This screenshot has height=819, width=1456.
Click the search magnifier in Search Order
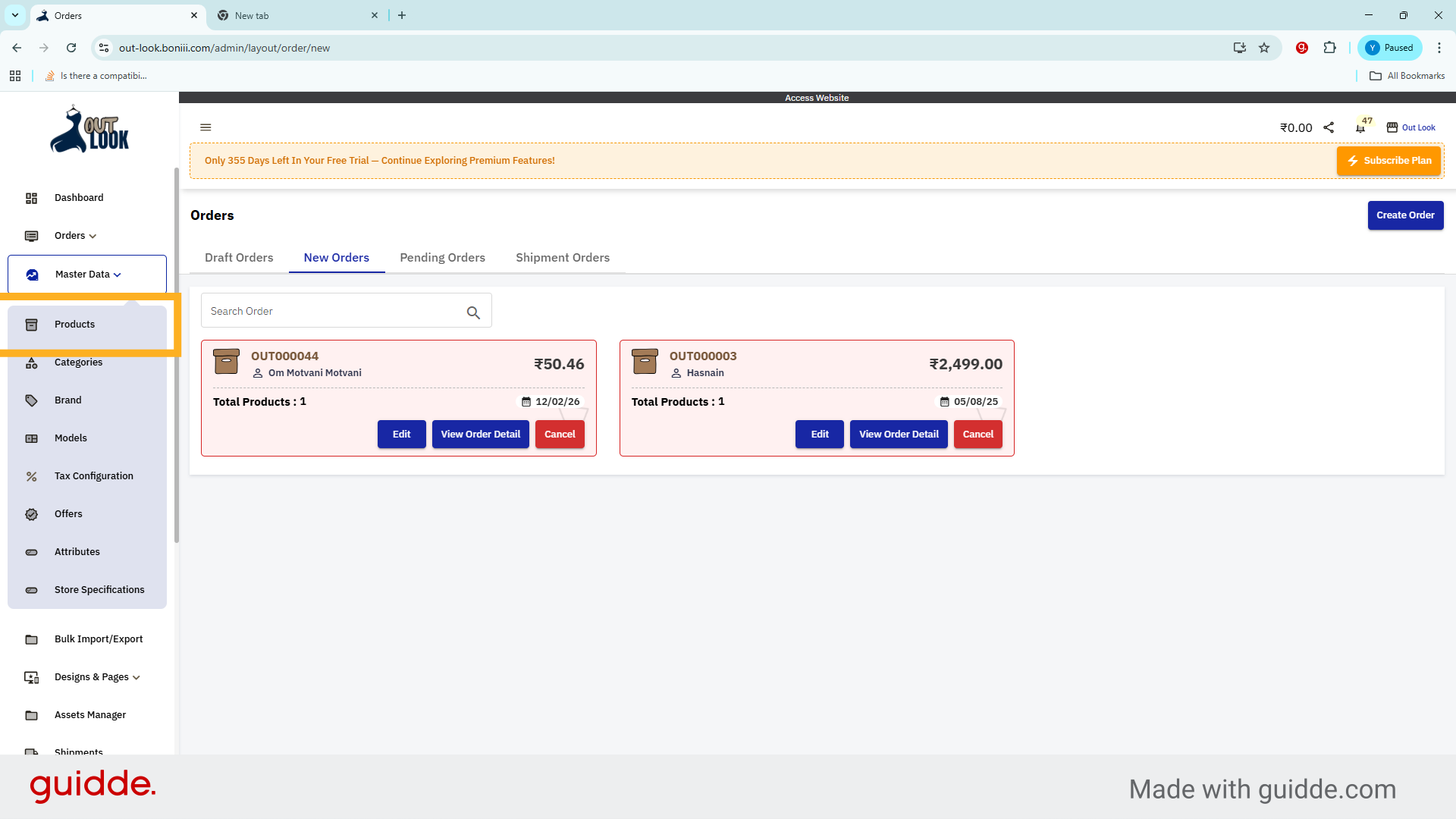[473, 312]
